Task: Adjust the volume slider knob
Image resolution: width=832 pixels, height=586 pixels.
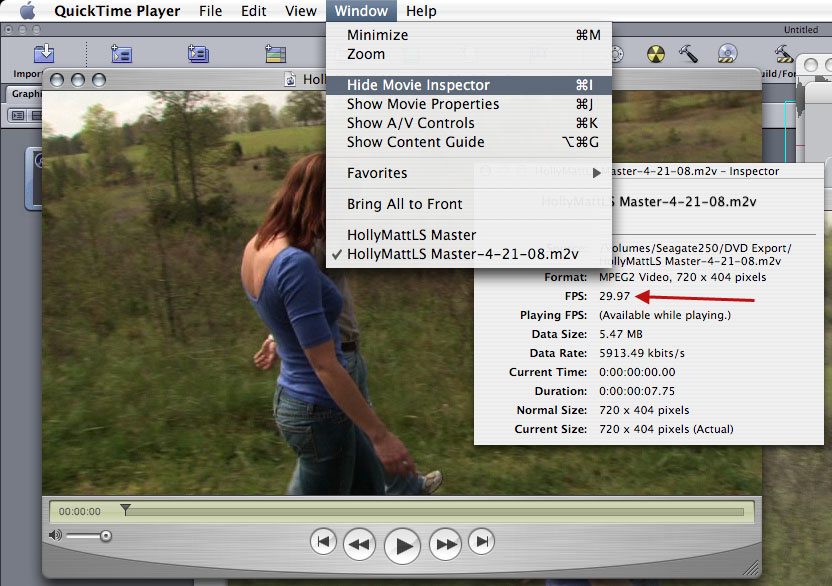Action: click(106, 536)
